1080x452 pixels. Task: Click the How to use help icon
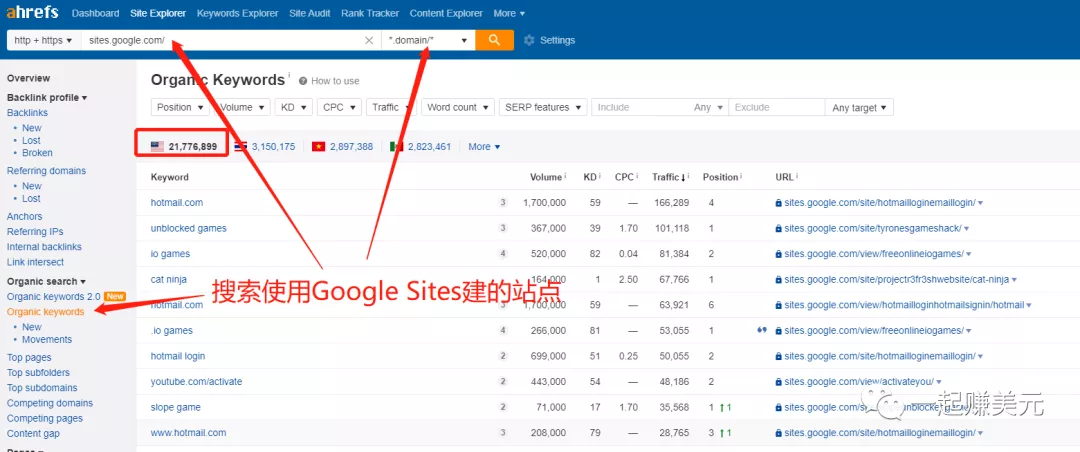tap(303, 81)
